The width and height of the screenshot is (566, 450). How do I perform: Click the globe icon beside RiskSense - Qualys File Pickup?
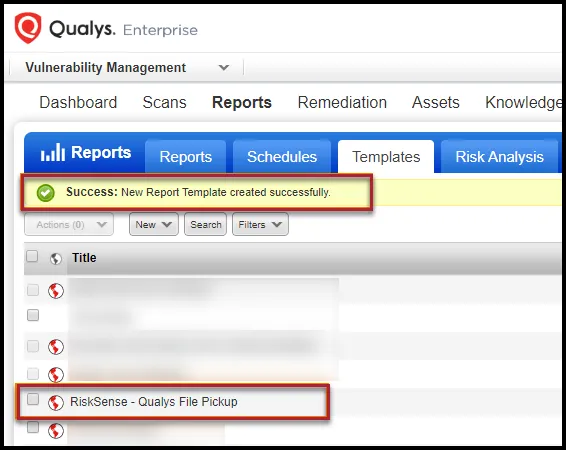pos(56,402)
